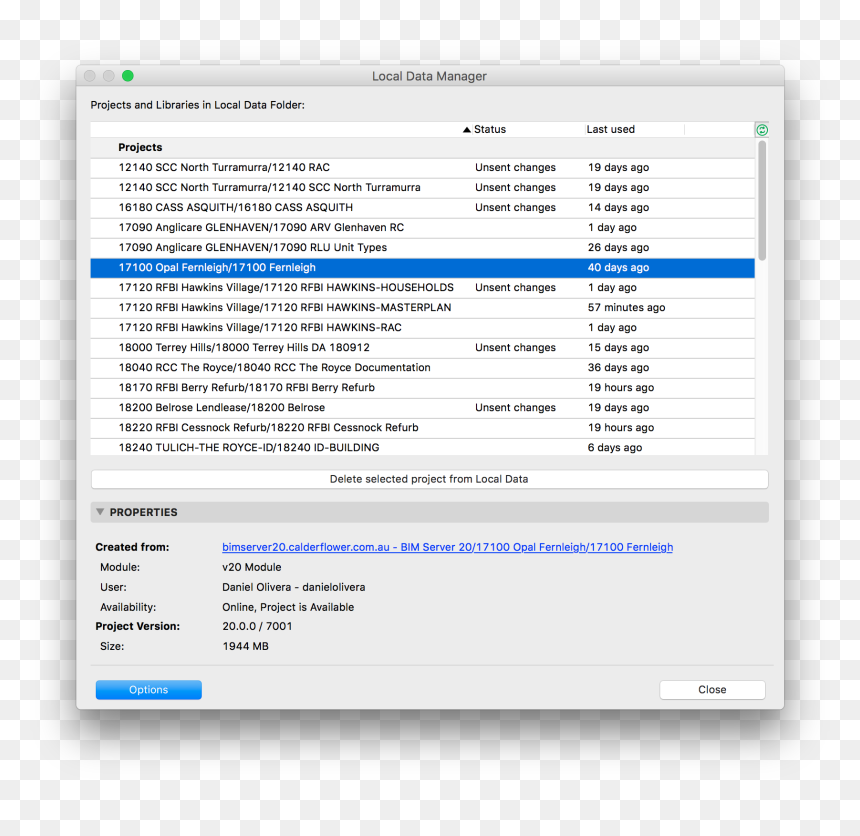Click 'Daniel Olivera - danielolivera' user value
The image size is (860, 836).
tap(293, 587)
